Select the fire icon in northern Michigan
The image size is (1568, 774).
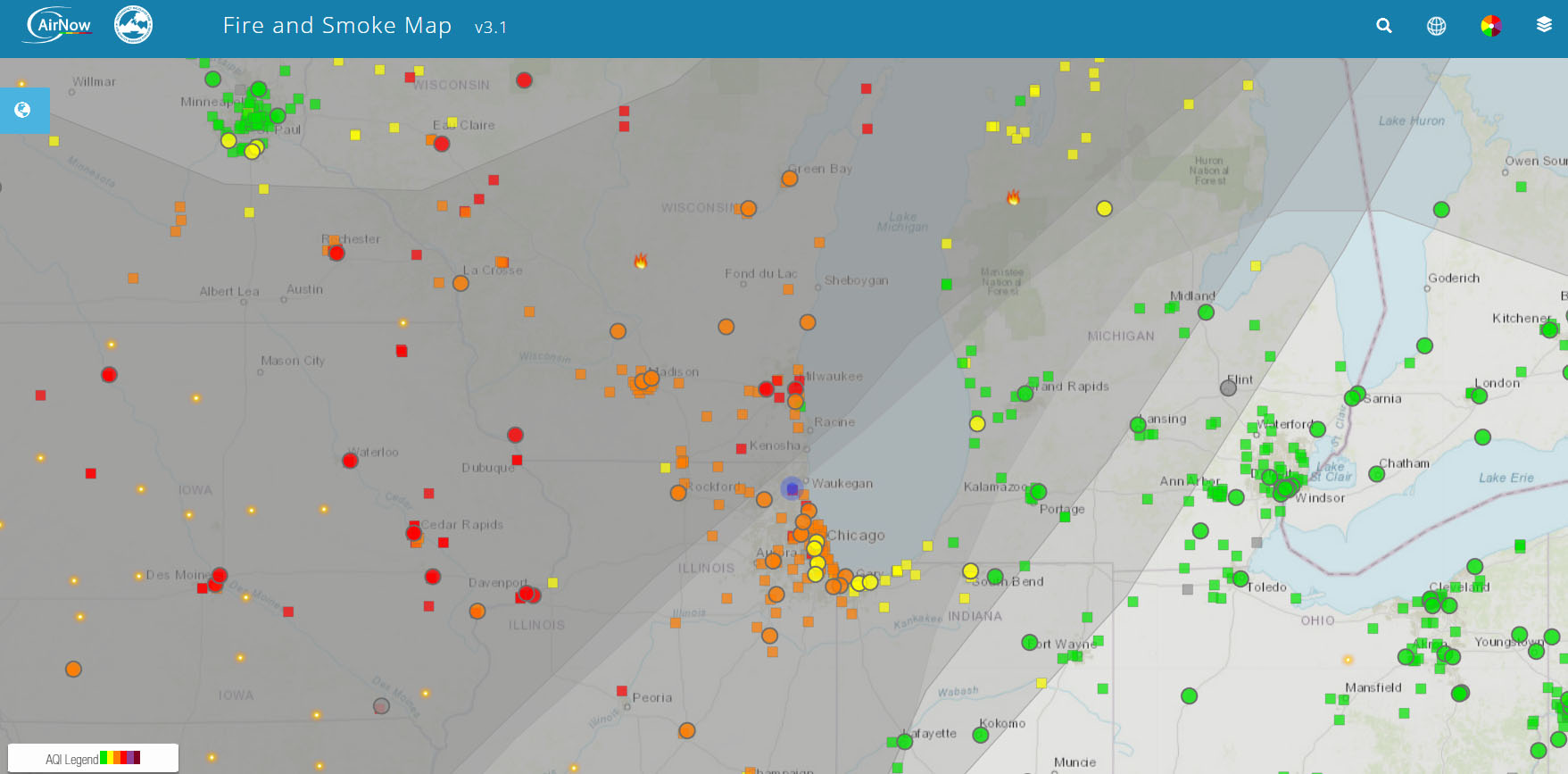click(1013, 197)
